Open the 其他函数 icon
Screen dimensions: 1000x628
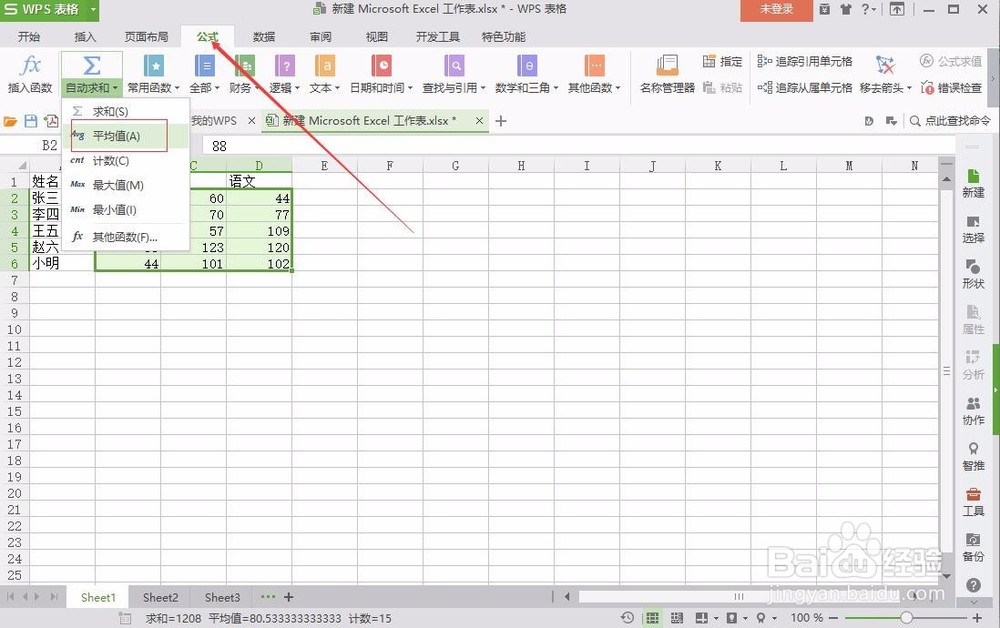click(x=594, y=66)
